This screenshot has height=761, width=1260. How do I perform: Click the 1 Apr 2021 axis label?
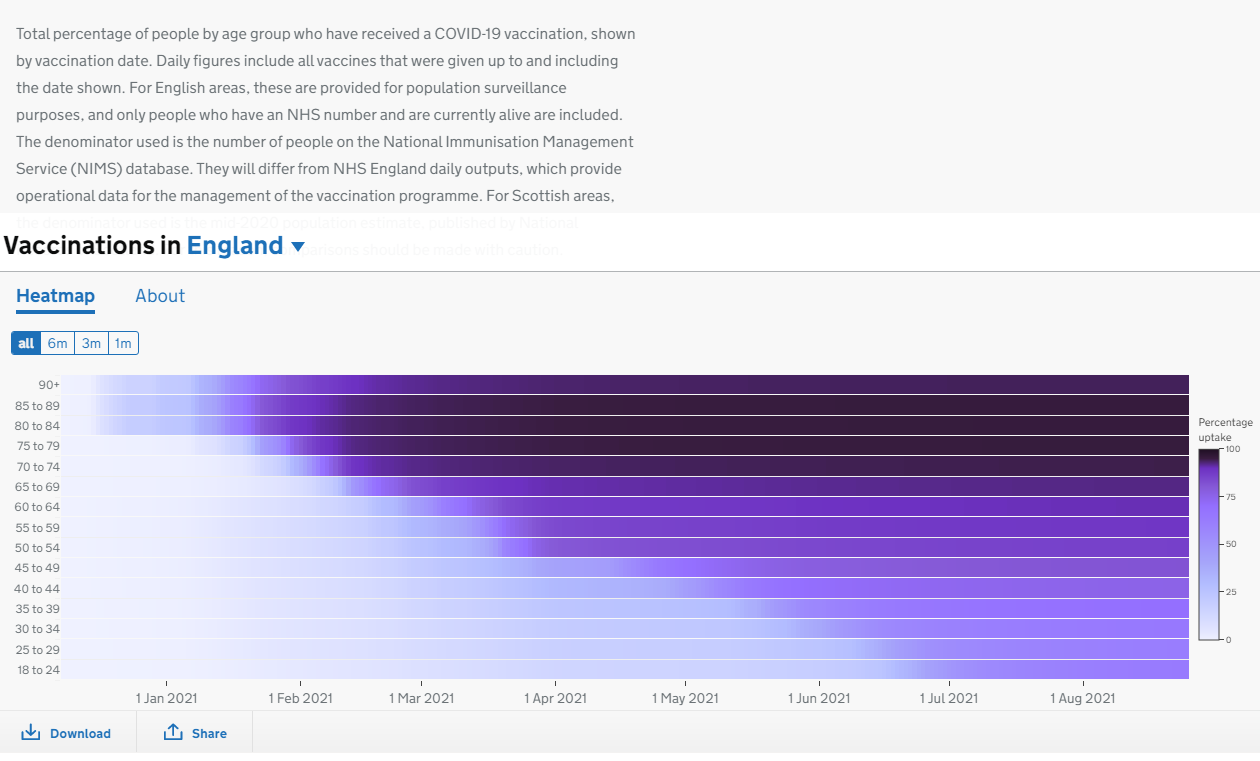555,698
